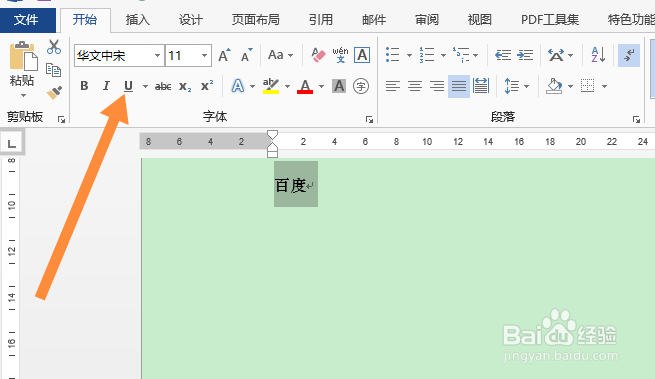Increase the paragraph indent
The height and width of the screenshot is (379, 655).
tap(525, 55)
